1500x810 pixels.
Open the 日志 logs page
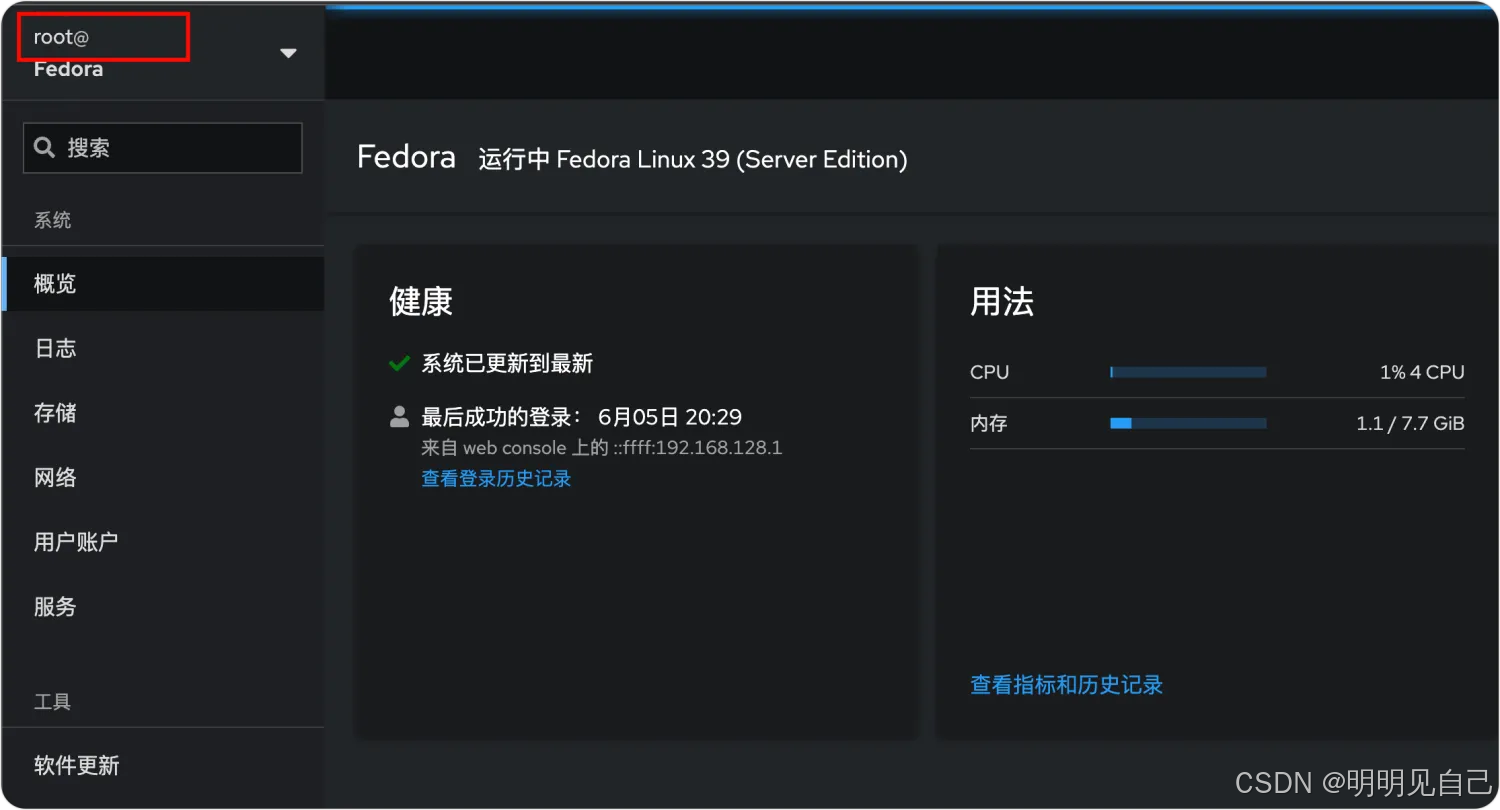(x=163, y=348)
